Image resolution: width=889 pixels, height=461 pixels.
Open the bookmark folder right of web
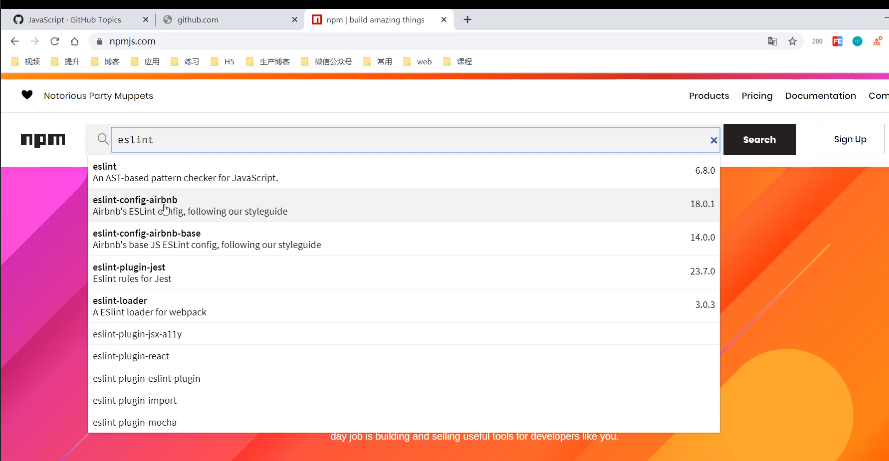pos(457,61)
